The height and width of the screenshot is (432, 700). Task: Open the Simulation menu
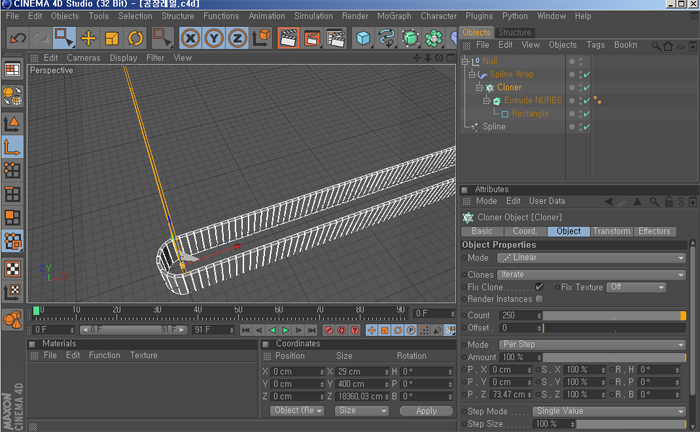click(x=313, y=16)
